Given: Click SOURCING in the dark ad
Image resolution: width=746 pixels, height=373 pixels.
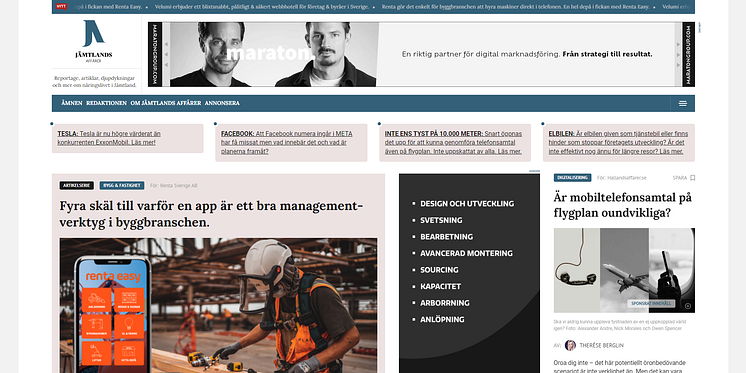Looking at the screenshot, I should [439, 270].
